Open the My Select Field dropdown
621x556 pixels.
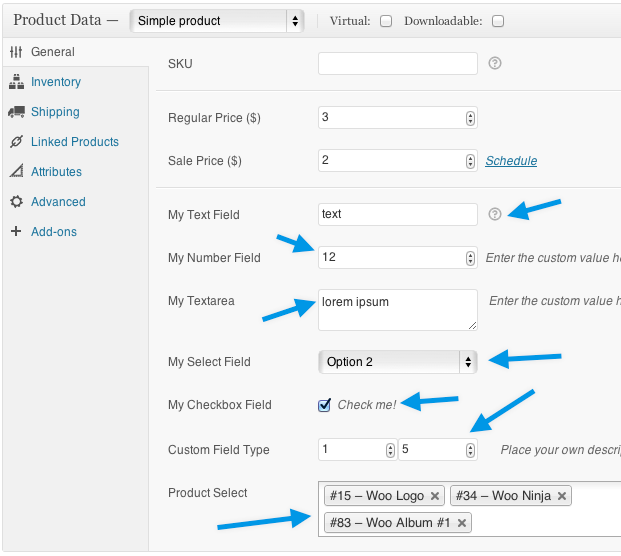coord(398,362)
